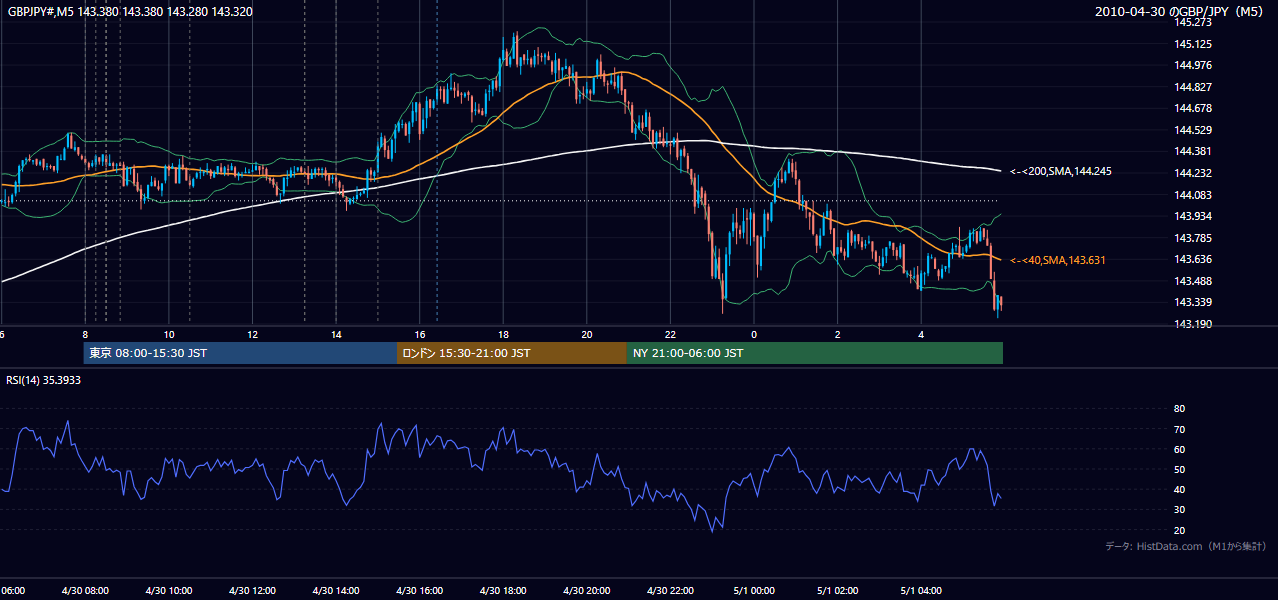Click price axis value 143.190
1278x600 pixels.
(1194, 324)
